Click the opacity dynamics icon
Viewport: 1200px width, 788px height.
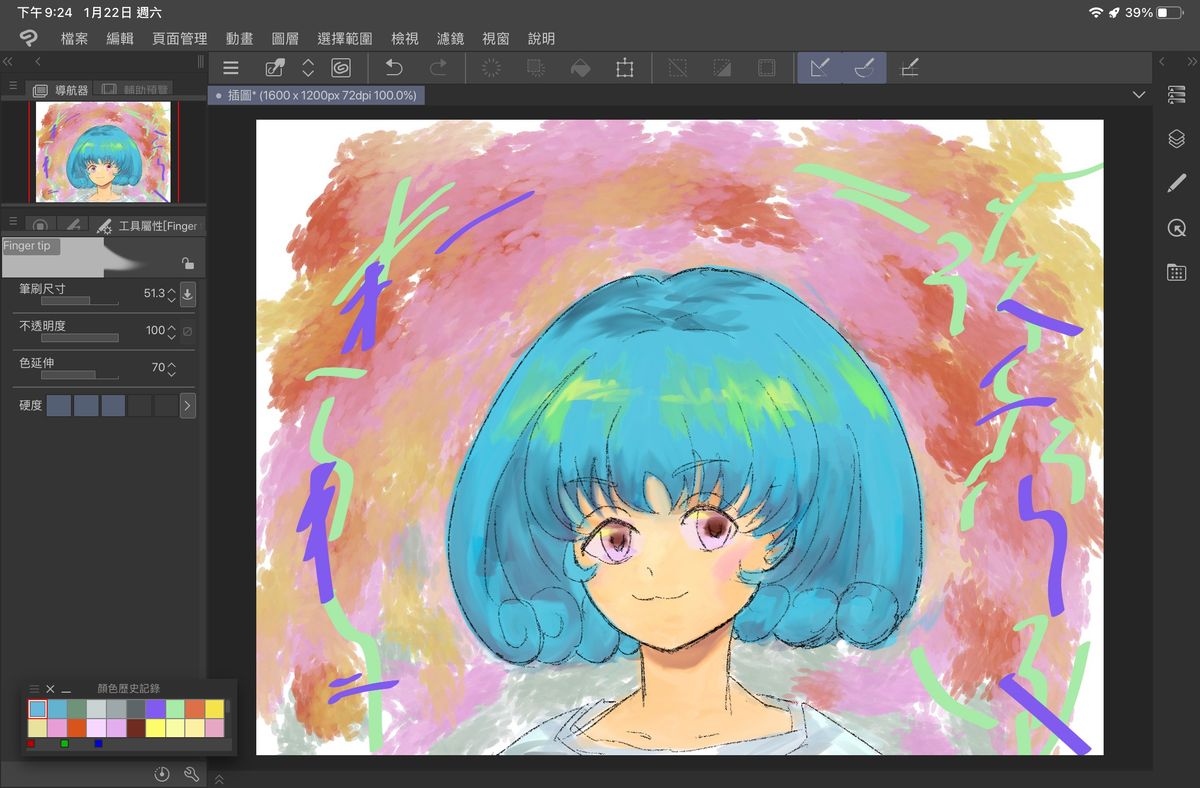click(187, 330)
